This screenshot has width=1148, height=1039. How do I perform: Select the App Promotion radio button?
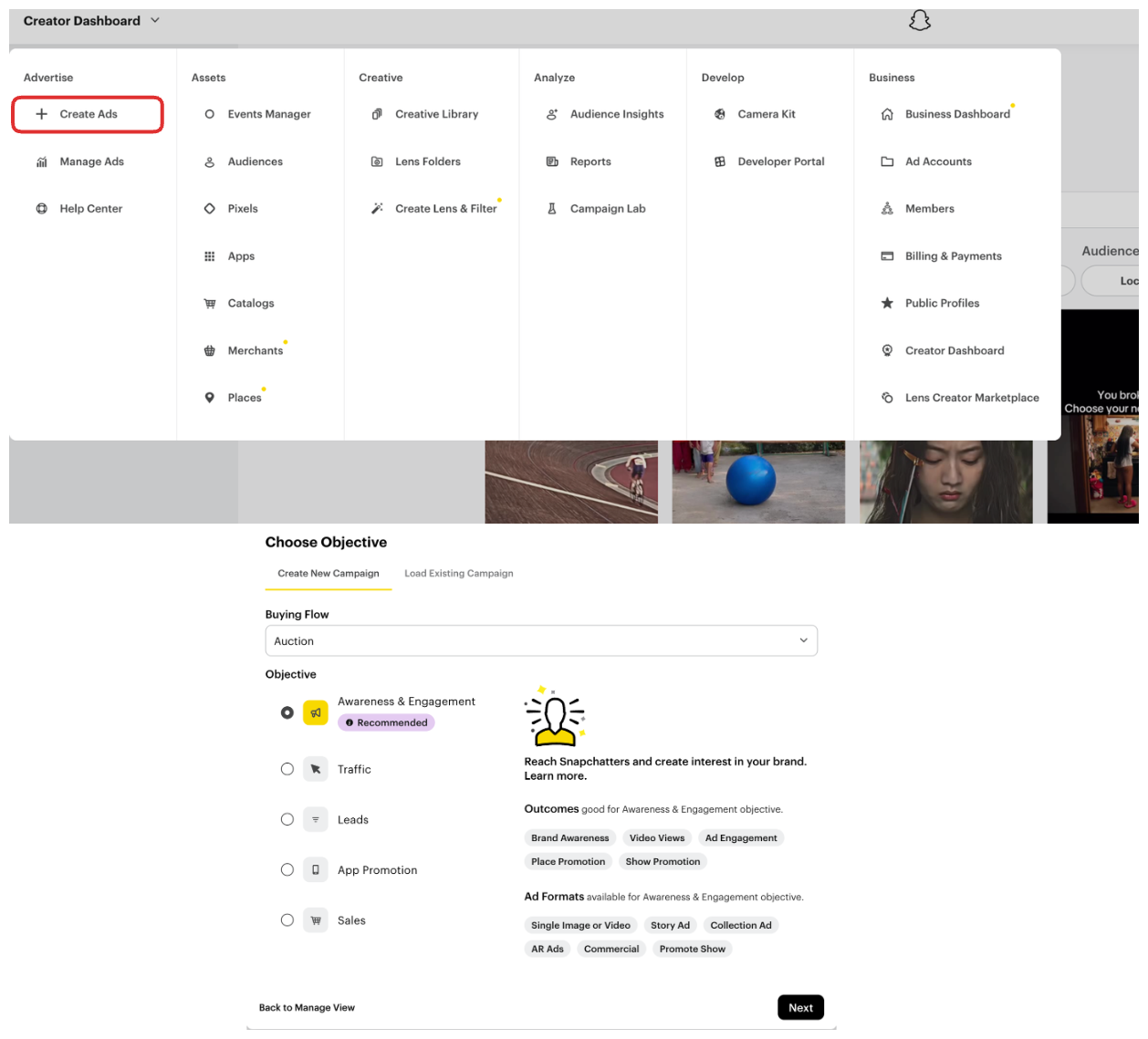click(287, 869)
